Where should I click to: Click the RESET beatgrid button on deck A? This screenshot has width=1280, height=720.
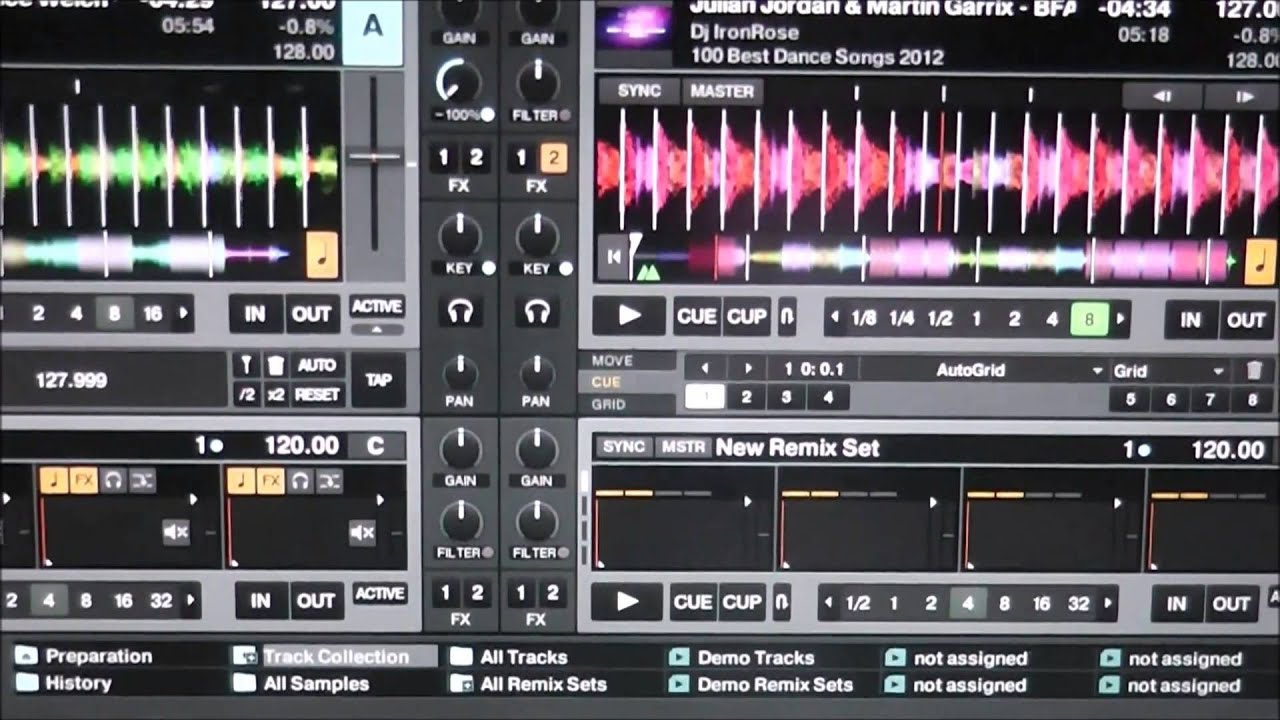317,394
